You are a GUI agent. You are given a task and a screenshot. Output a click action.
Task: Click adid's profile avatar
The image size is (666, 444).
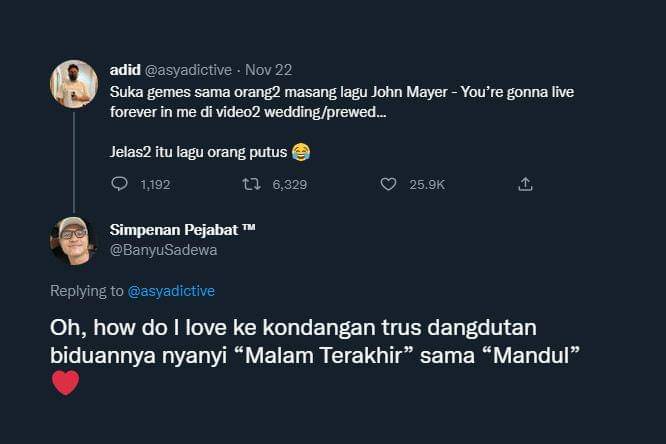tap(74, 84)
